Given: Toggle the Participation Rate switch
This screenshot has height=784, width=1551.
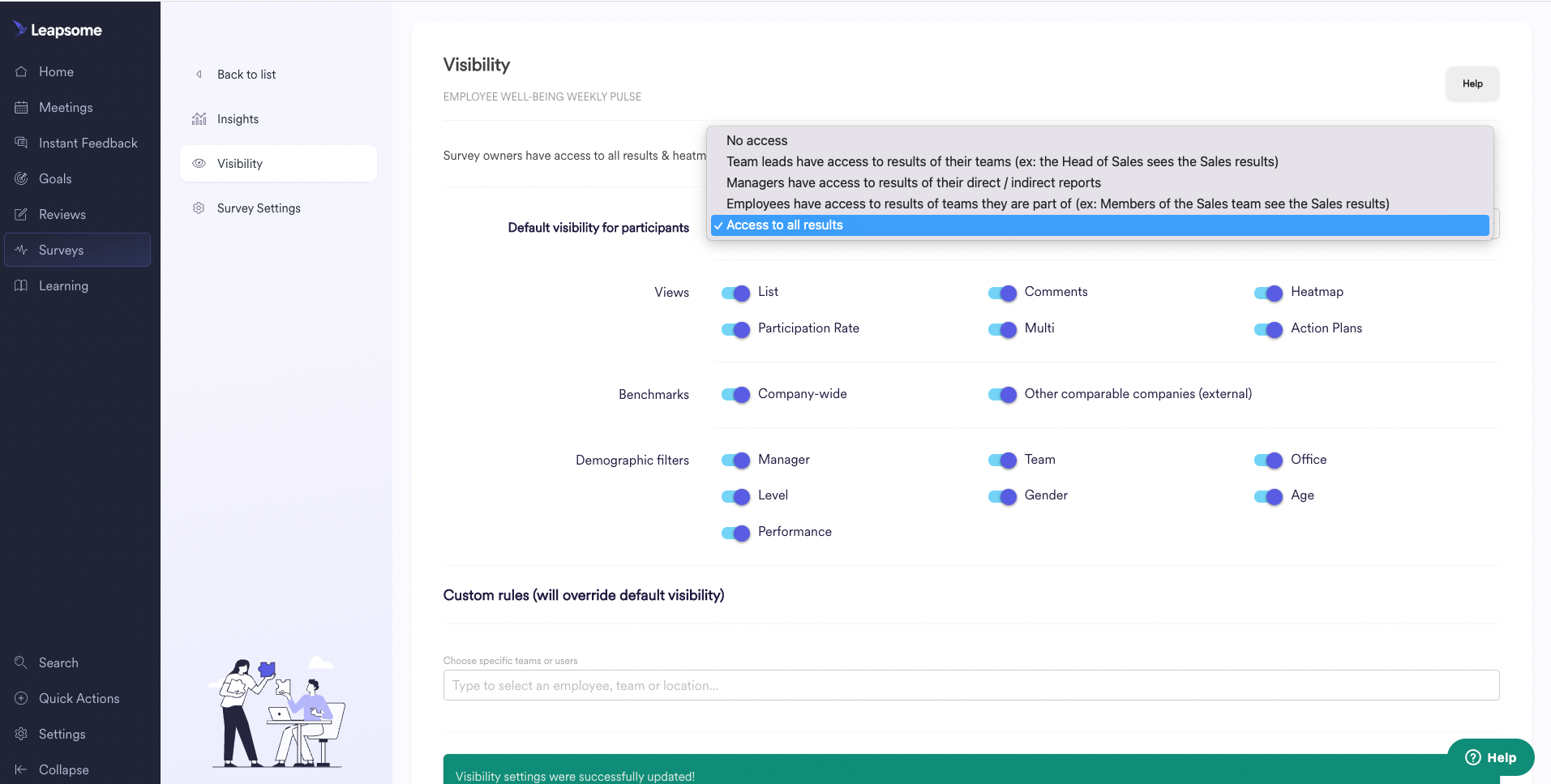Looking at the screenshot, I should 735,329.
